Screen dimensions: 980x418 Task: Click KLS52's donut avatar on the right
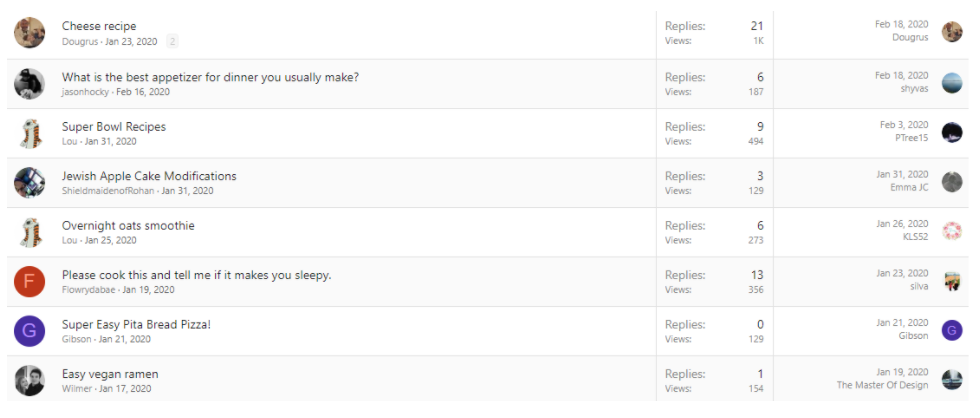(952, 231)
